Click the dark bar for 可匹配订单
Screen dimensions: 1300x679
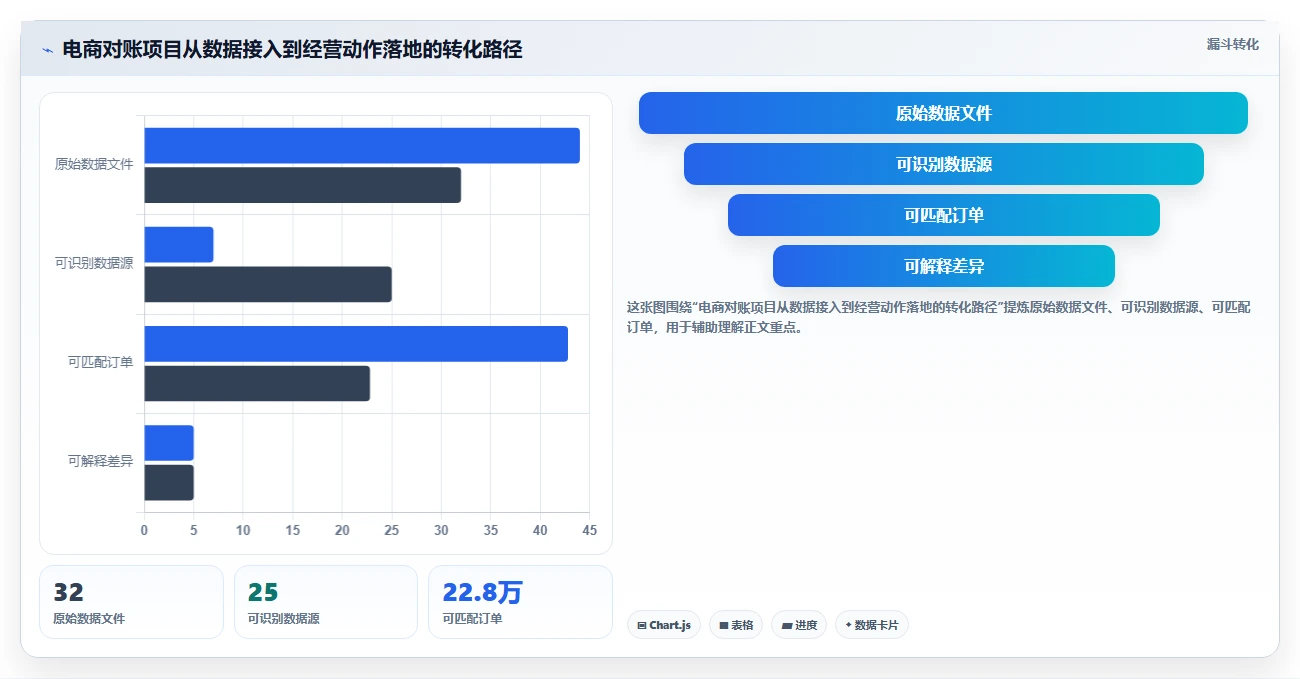click(x=257, y=383)
